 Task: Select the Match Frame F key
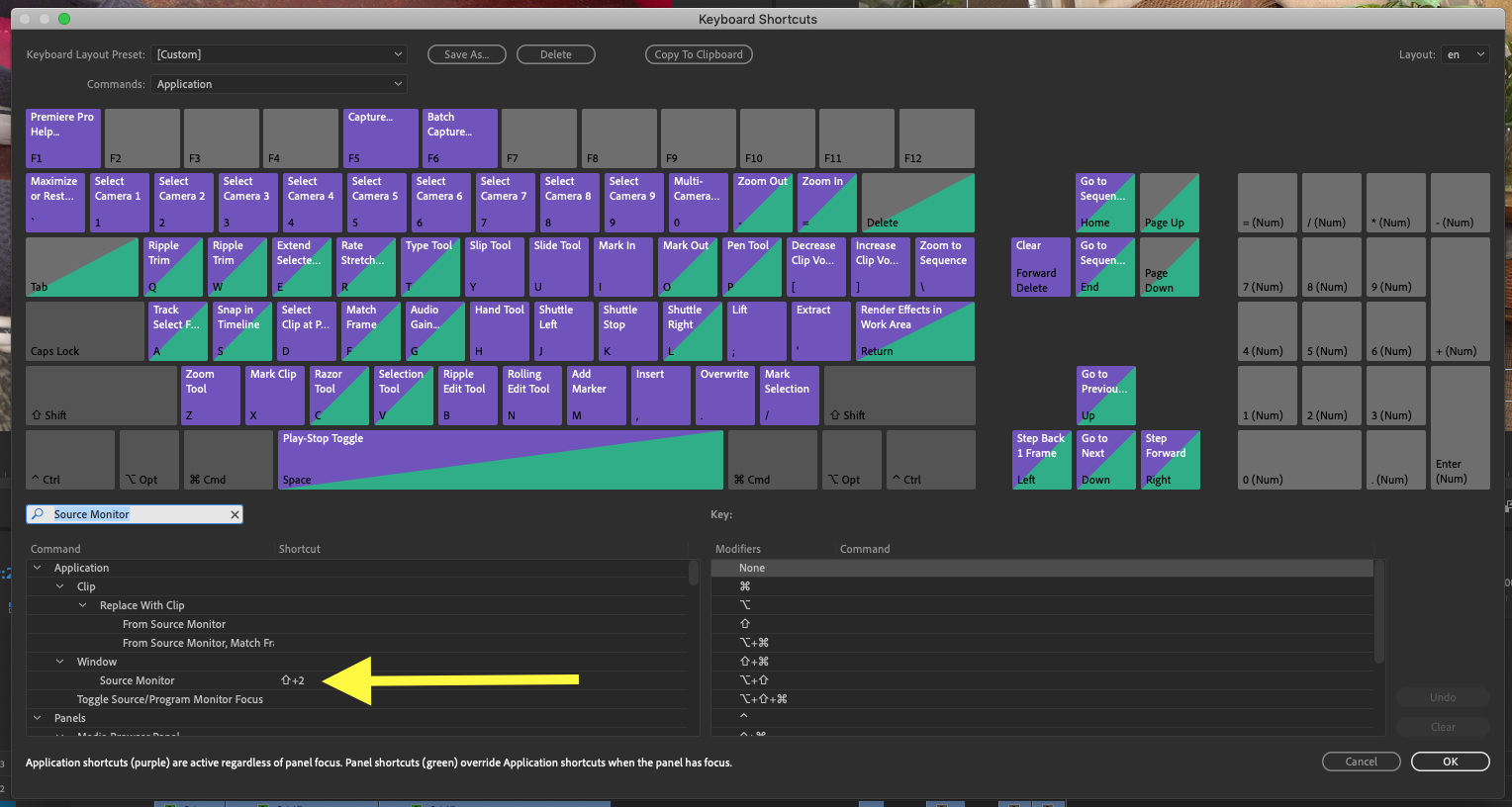pyautogui.click(x=372, y=331)
